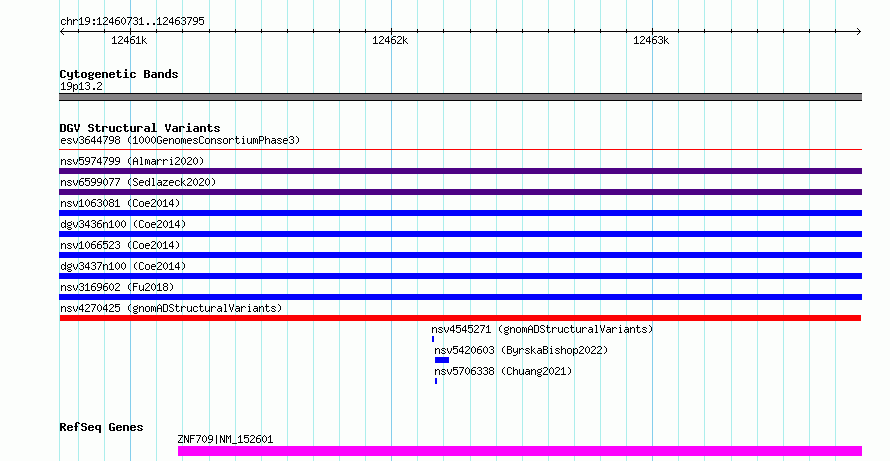Click the left arrowhead of the ruler
The height and width of the screenshot is (461, 890).
(62, 32)
